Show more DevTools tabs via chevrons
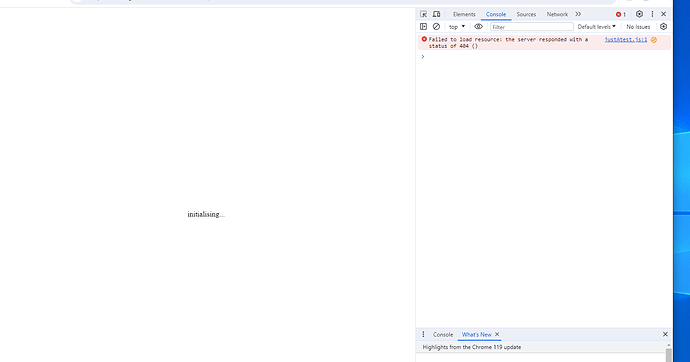Image resolution: width=690 pixels, height=362 pixels. (578, 14)
